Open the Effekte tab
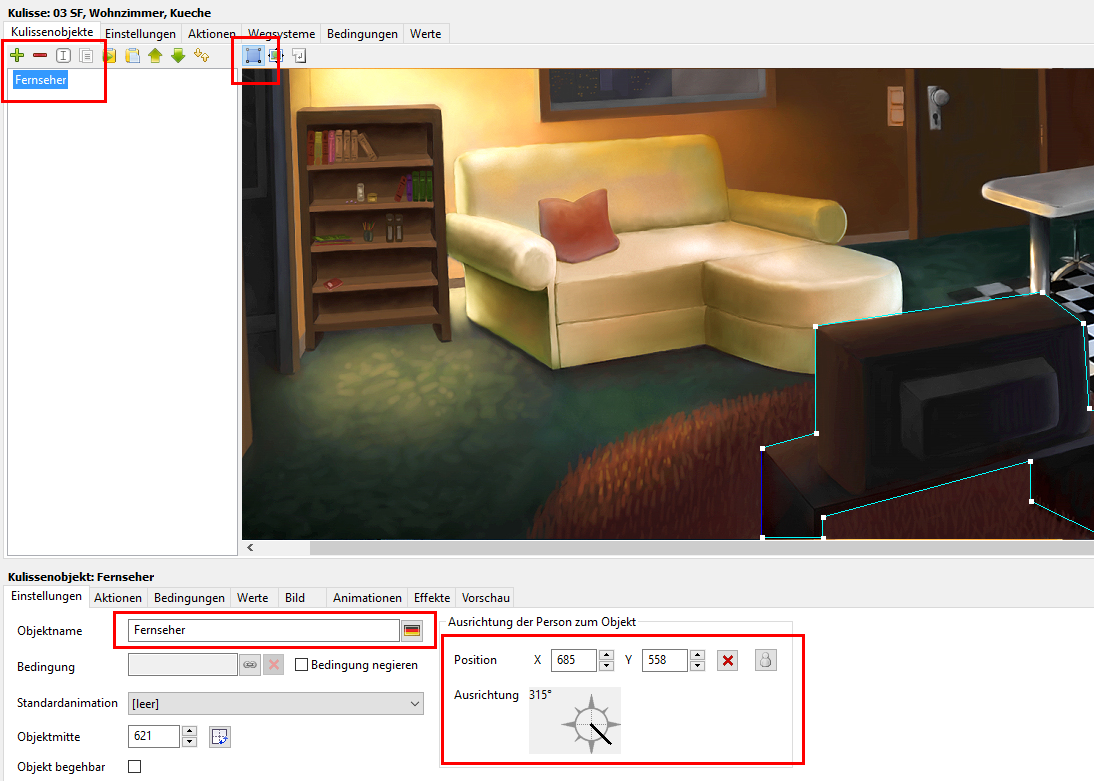 (432, 597)
